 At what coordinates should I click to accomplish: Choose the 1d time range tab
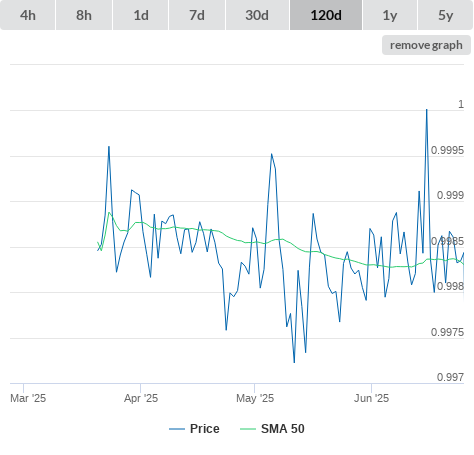tap(141, 15)
